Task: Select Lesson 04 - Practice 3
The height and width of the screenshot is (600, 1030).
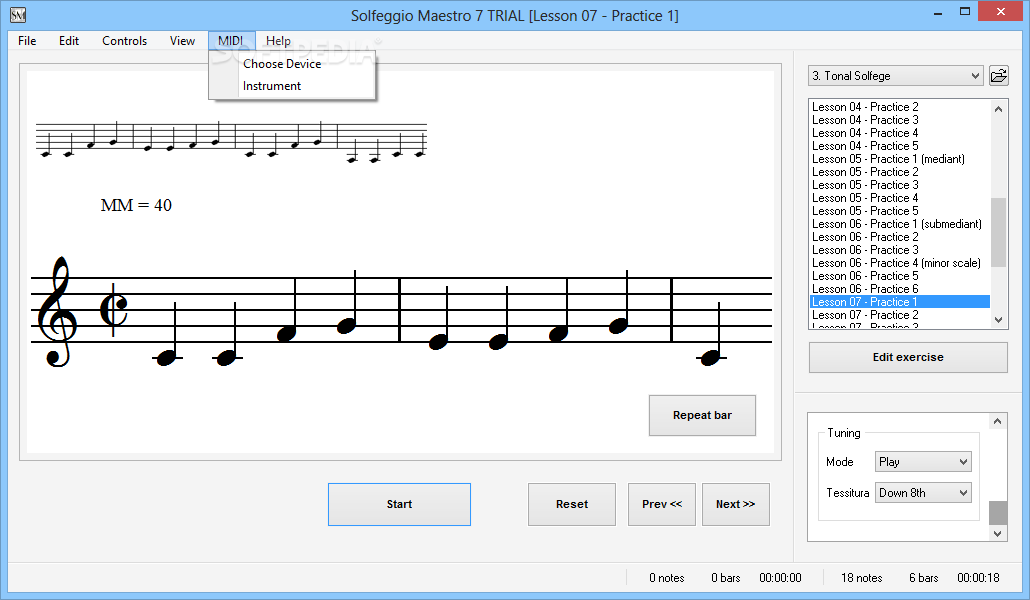Action: click(x=900, y=120)
